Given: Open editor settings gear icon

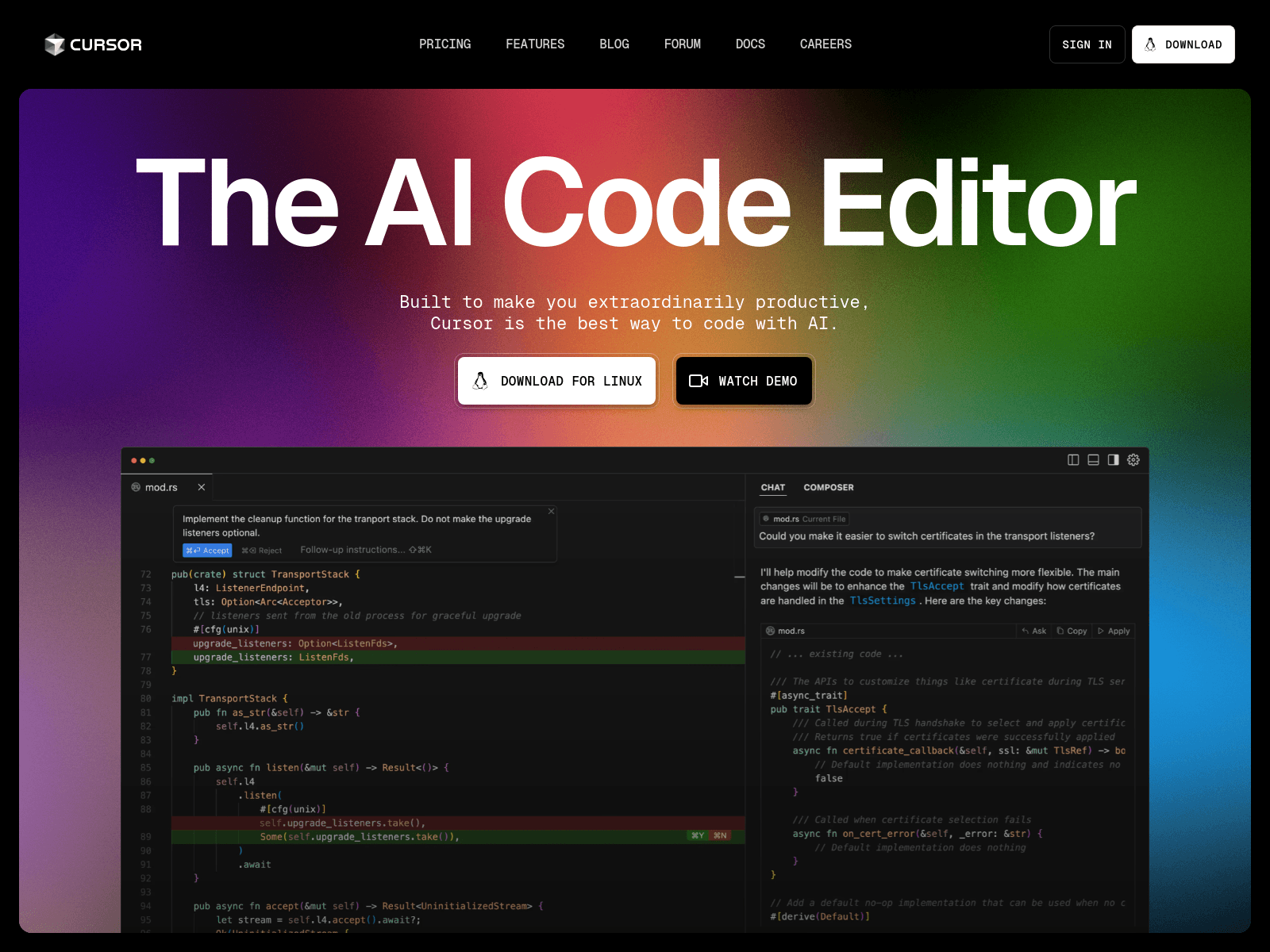Looking at the screenshot, I should pyautogui.click(x=1133, y=460).
